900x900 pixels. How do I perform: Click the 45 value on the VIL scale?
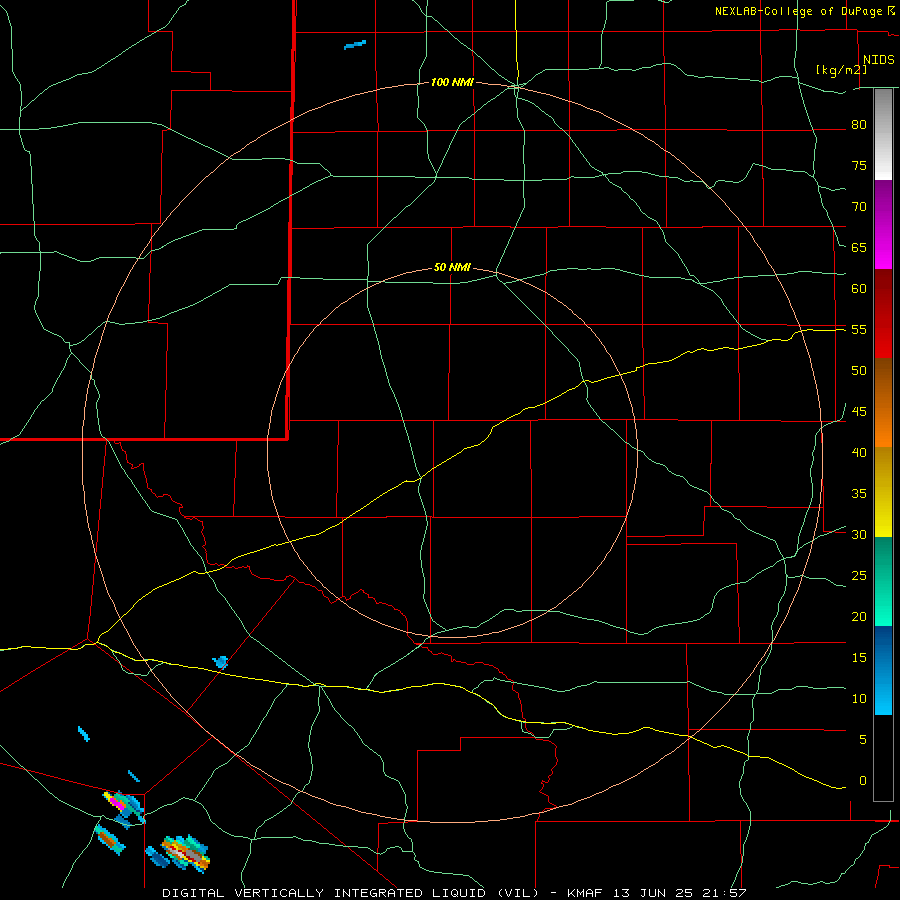(x=859, y=412)
